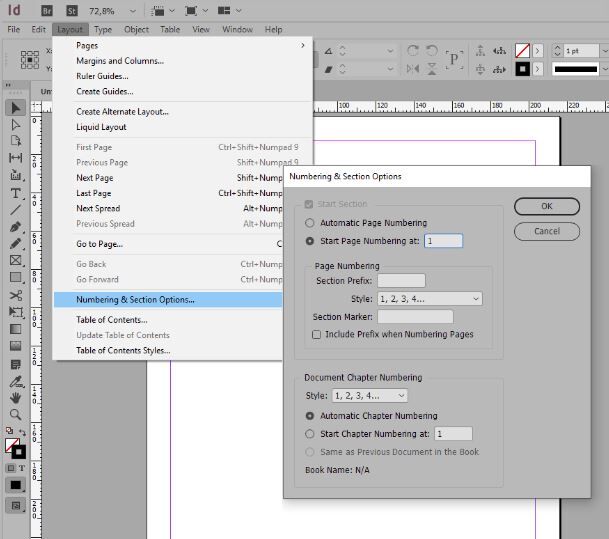The width and height of the screenshot is (609, 539).
Task: Select the Pencil tool
Action: click(16, 243)
